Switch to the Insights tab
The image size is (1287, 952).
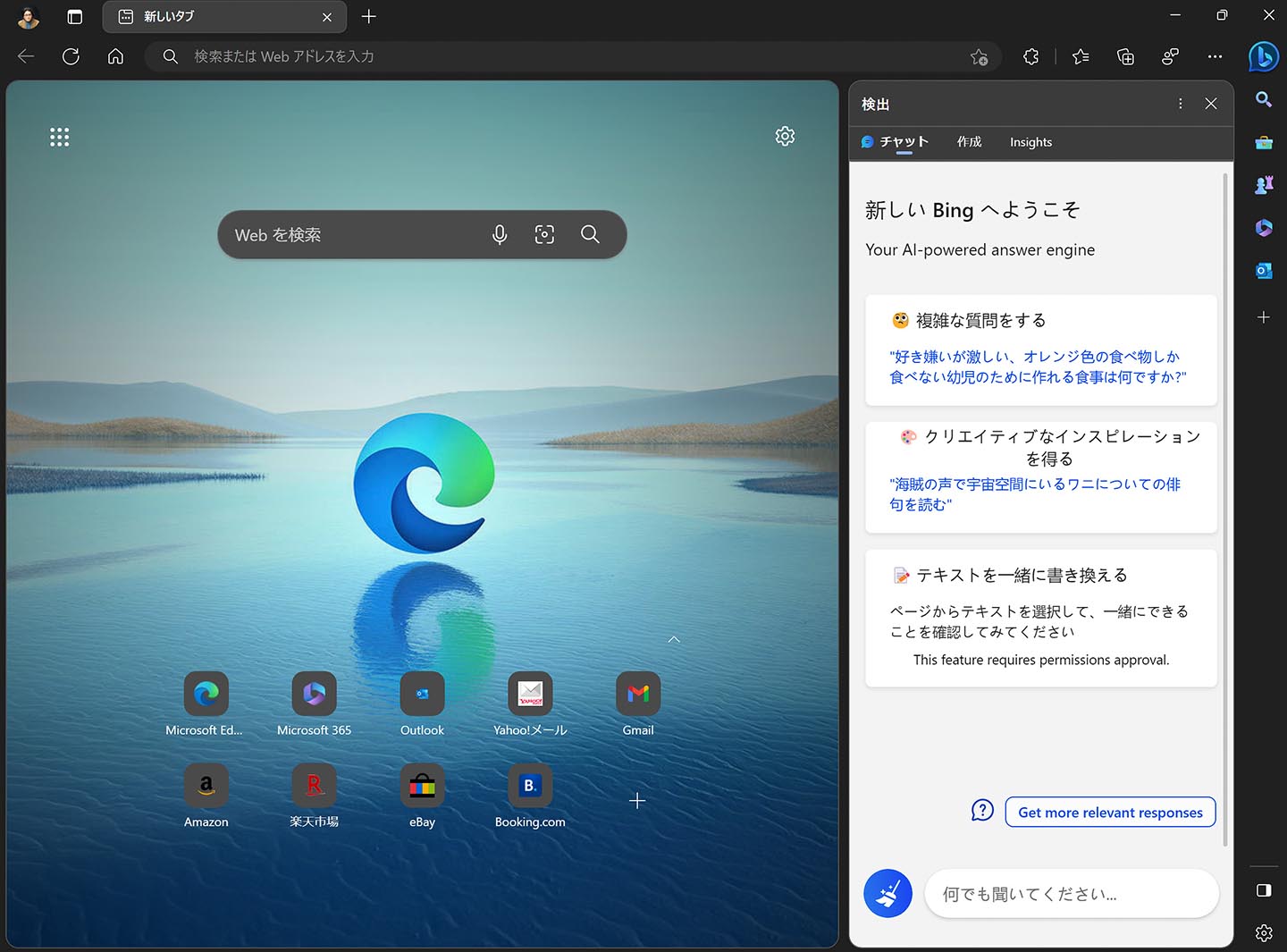(x=1030, y=142)
